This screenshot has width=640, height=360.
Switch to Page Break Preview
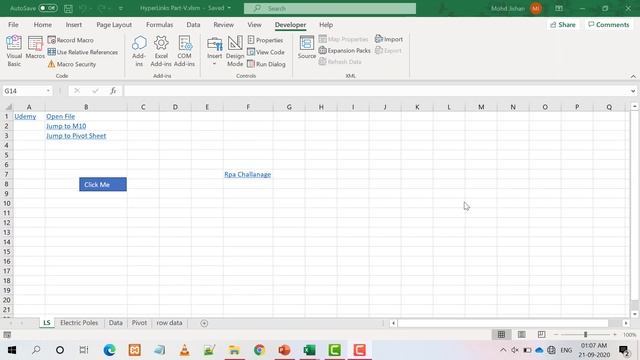click(541, 335)
